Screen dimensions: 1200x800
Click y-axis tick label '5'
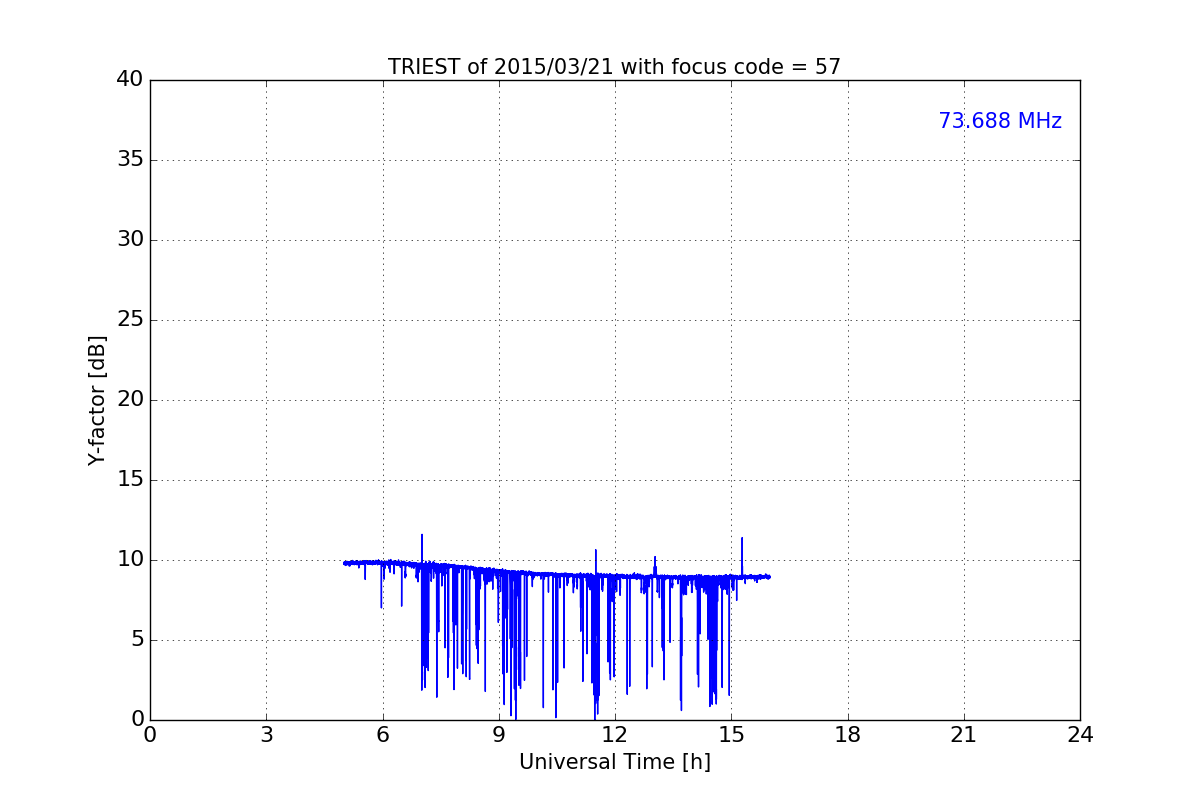click(x=137, y=640)
